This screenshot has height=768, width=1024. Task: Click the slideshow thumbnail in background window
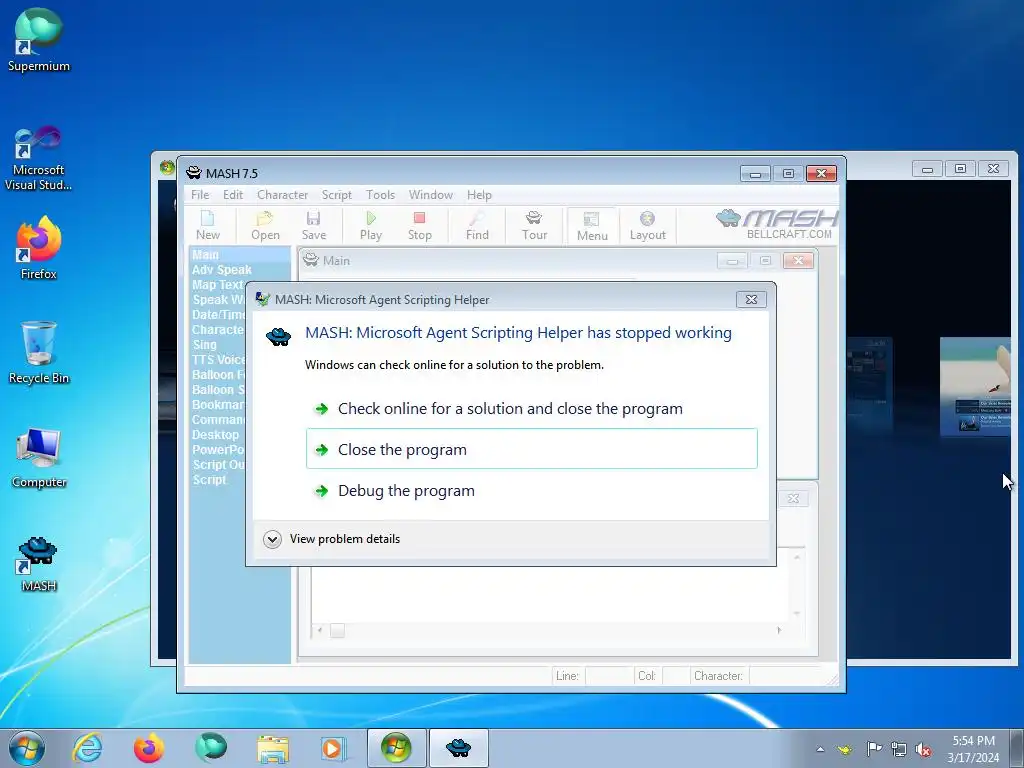click(975, 387)
